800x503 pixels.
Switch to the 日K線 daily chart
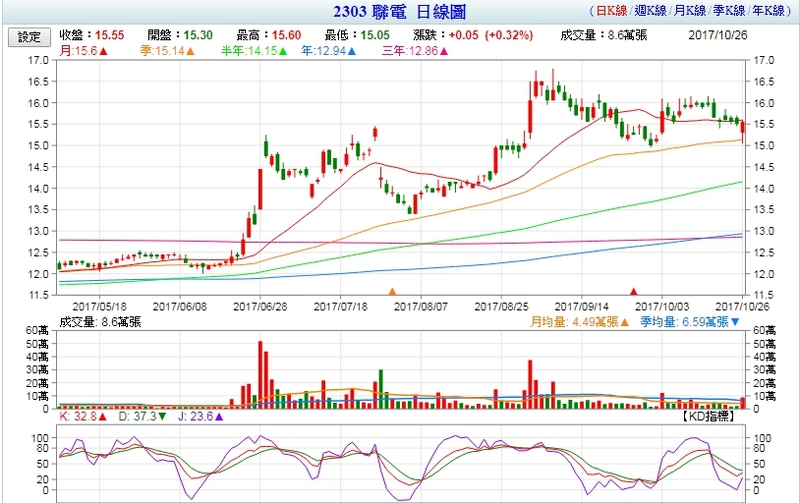pyautogui.click(x=611, y=11)
